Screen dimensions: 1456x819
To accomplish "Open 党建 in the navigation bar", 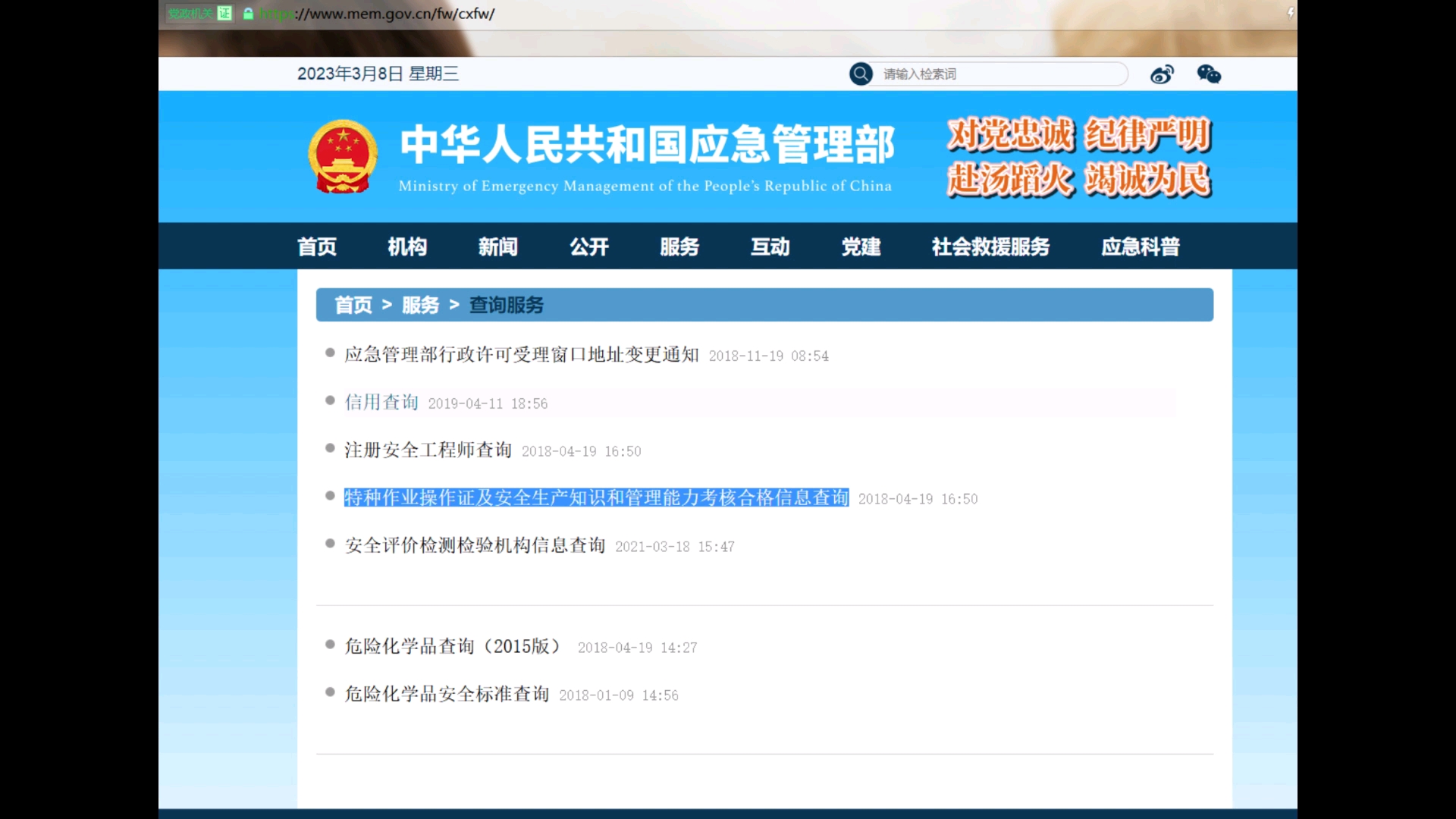I will point(861,246).
